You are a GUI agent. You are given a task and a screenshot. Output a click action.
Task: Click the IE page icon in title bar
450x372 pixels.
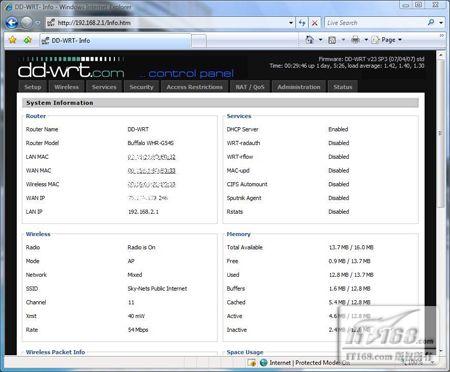tap(9, 7)
